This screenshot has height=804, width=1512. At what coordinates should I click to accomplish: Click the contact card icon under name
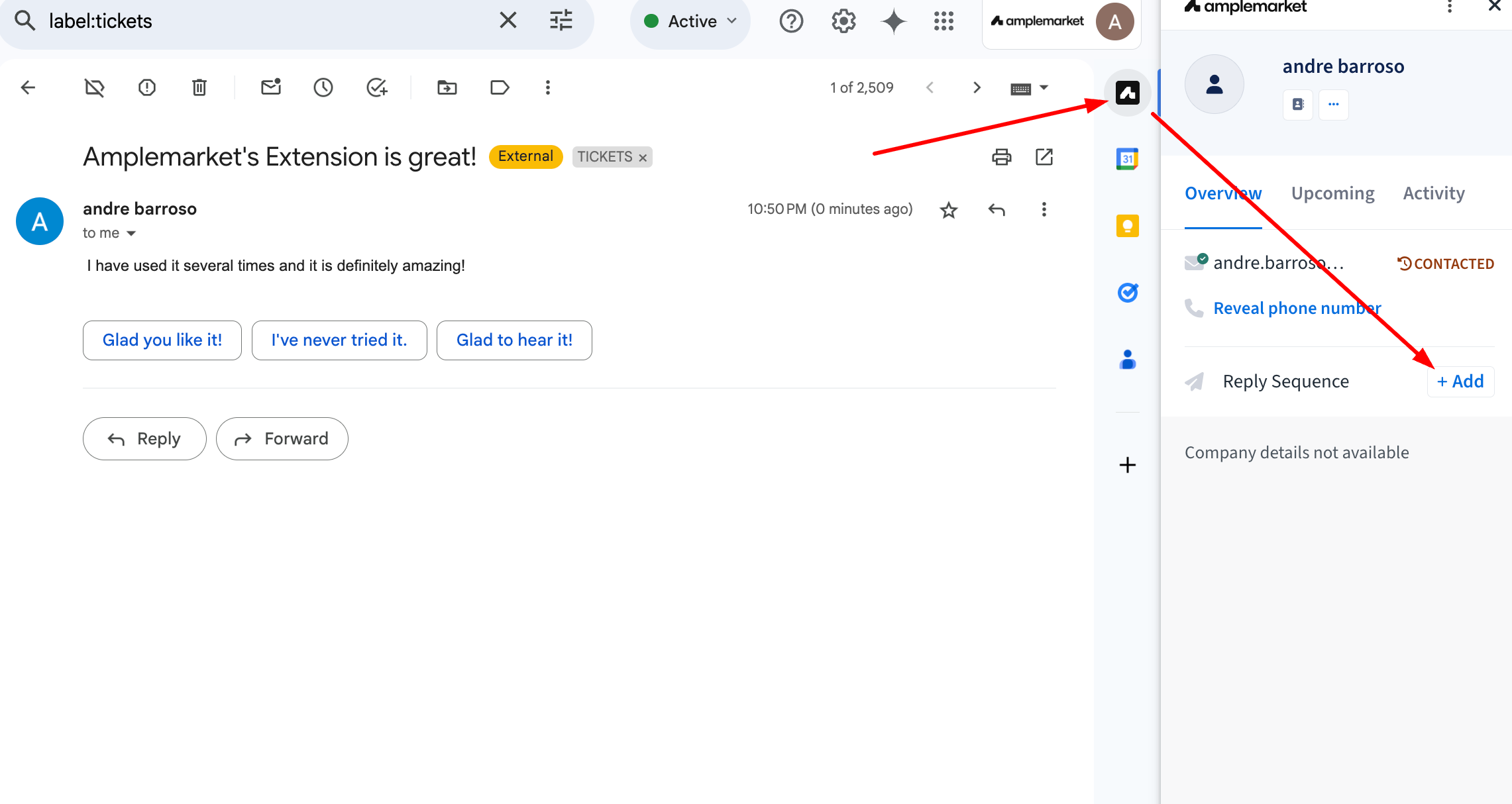[x=1298, y=105]
